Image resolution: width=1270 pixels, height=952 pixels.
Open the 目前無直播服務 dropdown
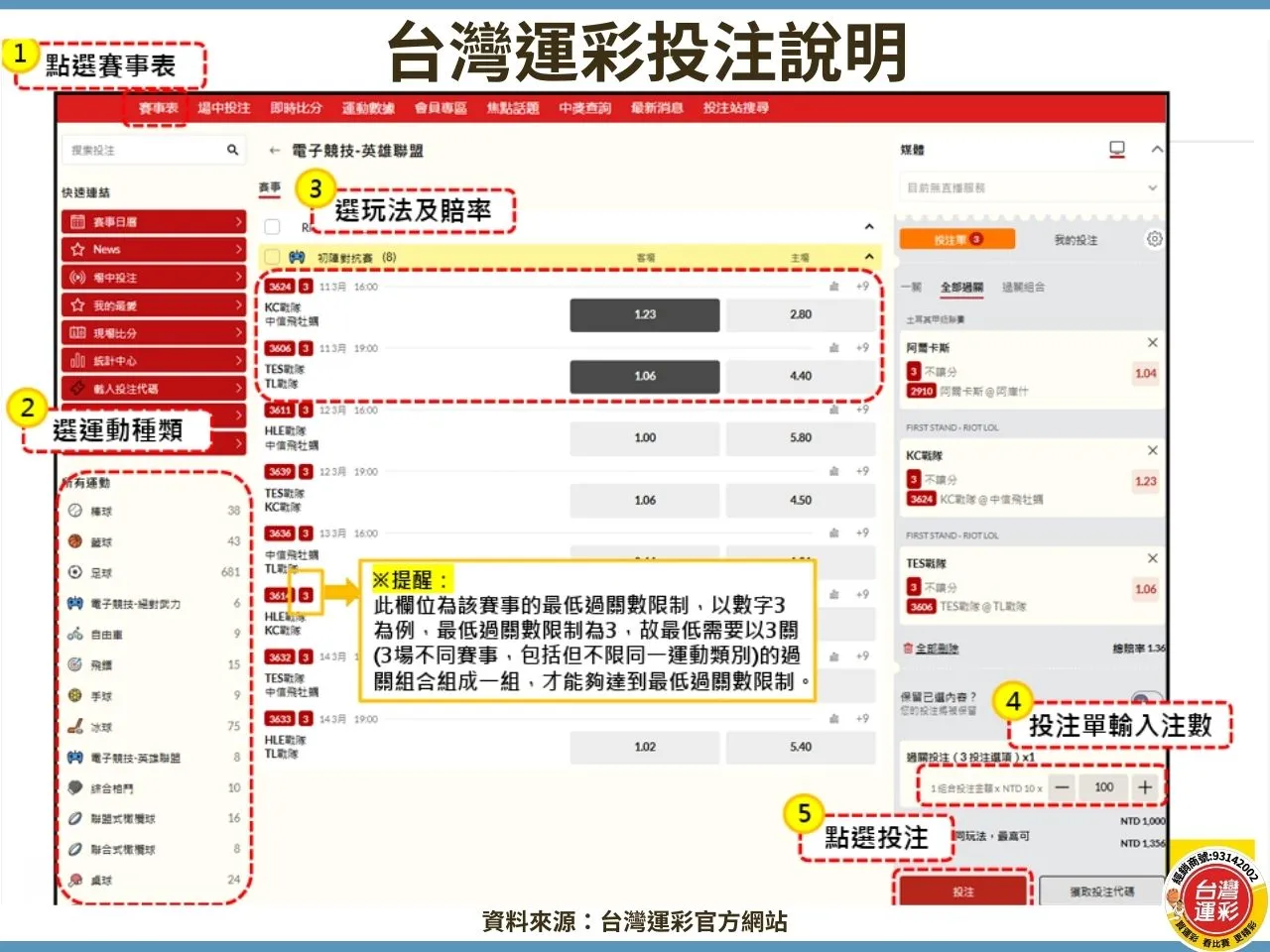(x=1032, y=187)
